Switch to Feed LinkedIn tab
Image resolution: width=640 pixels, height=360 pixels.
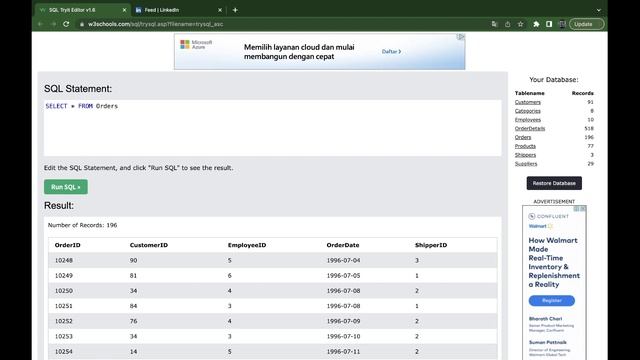click(x=178, y=10)
